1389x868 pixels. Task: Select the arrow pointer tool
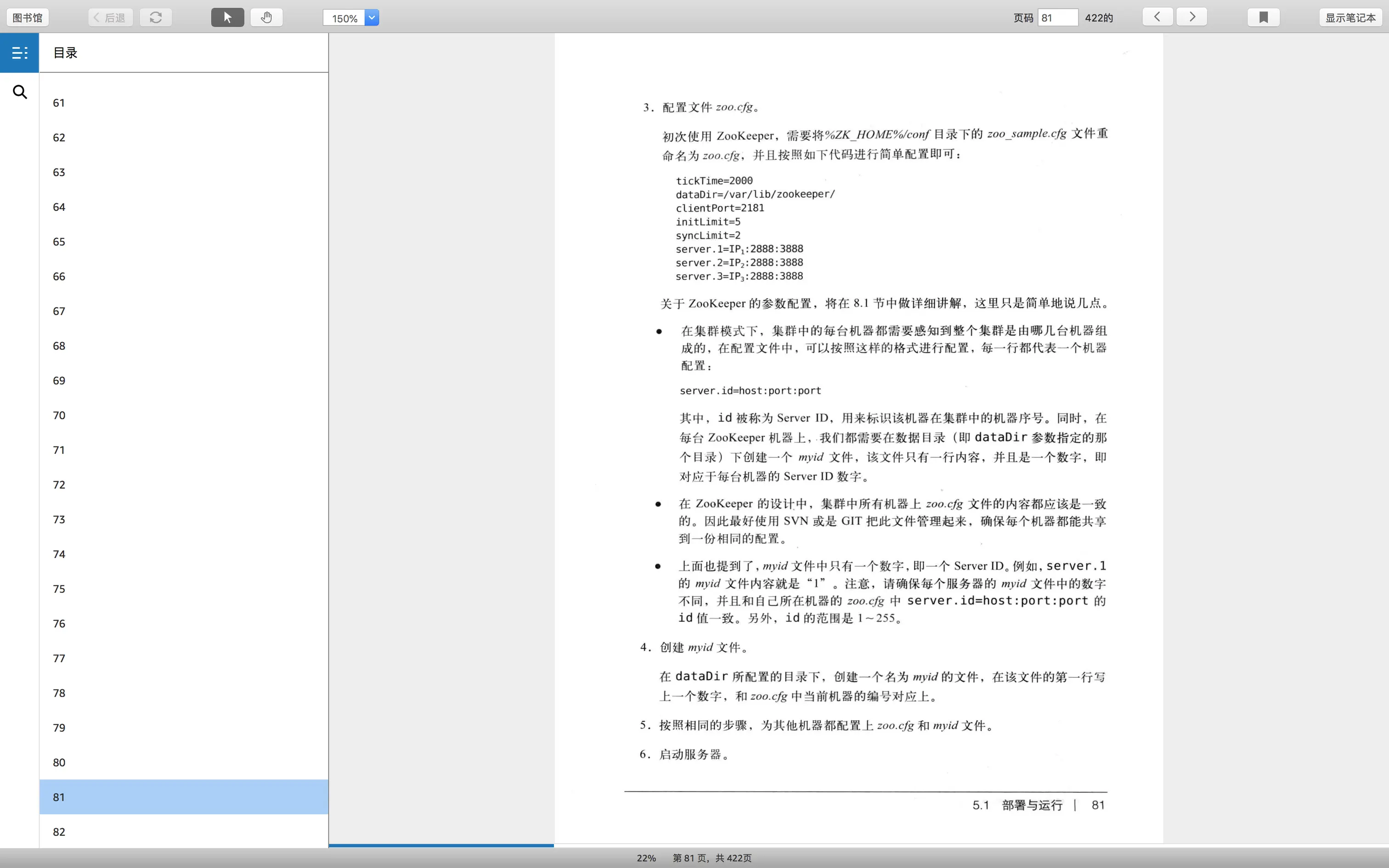point(227,17)
